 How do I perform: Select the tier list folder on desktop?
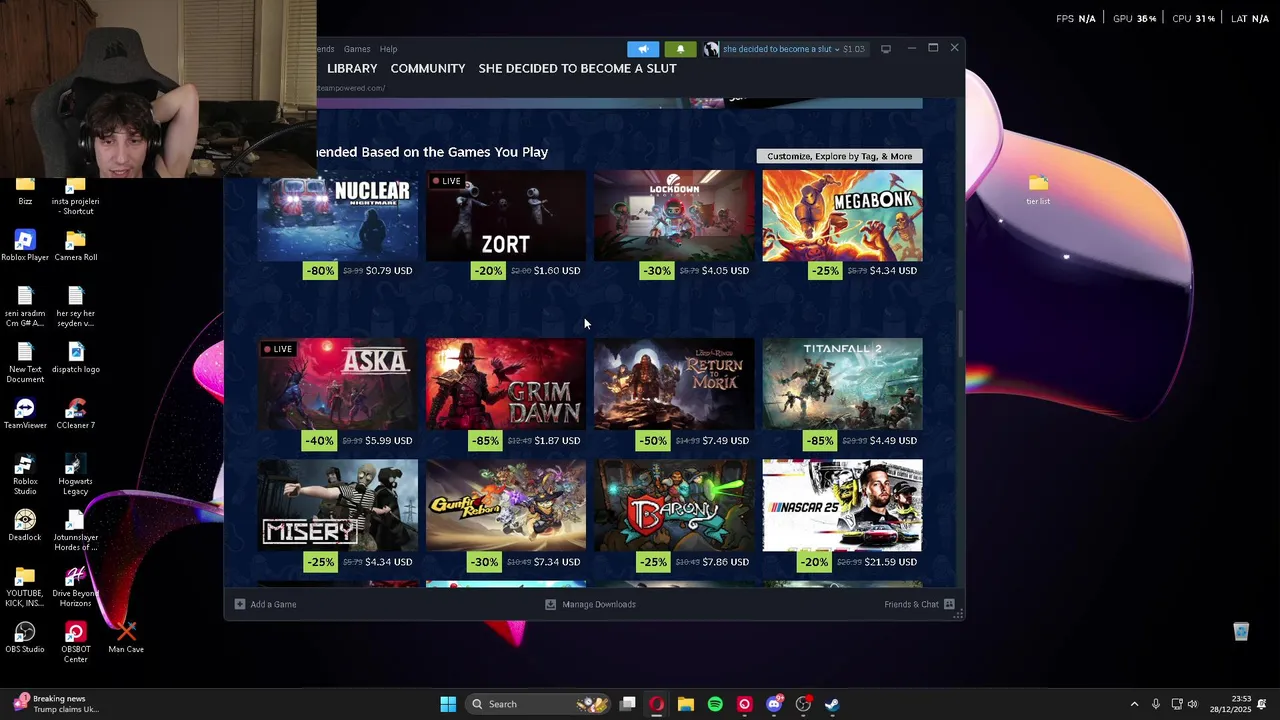click(x=1038, y=189)
